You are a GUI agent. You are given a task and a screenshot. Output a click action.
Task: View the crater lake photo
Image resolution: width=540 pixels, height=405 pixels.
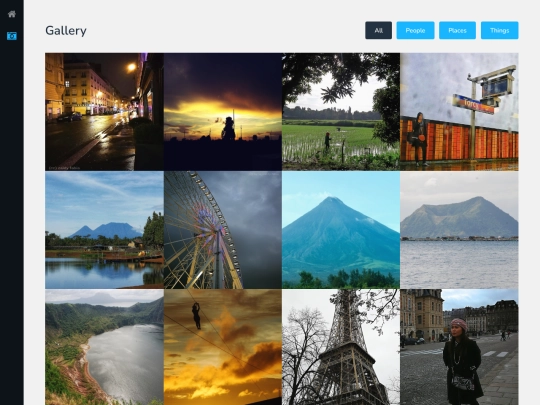point(104,347)
